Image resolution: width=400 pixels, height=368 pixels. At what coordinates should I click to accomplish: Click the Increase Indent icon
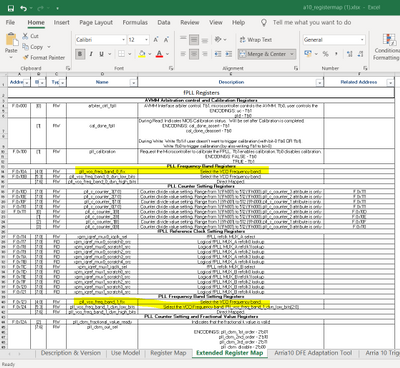pos(229,54)
